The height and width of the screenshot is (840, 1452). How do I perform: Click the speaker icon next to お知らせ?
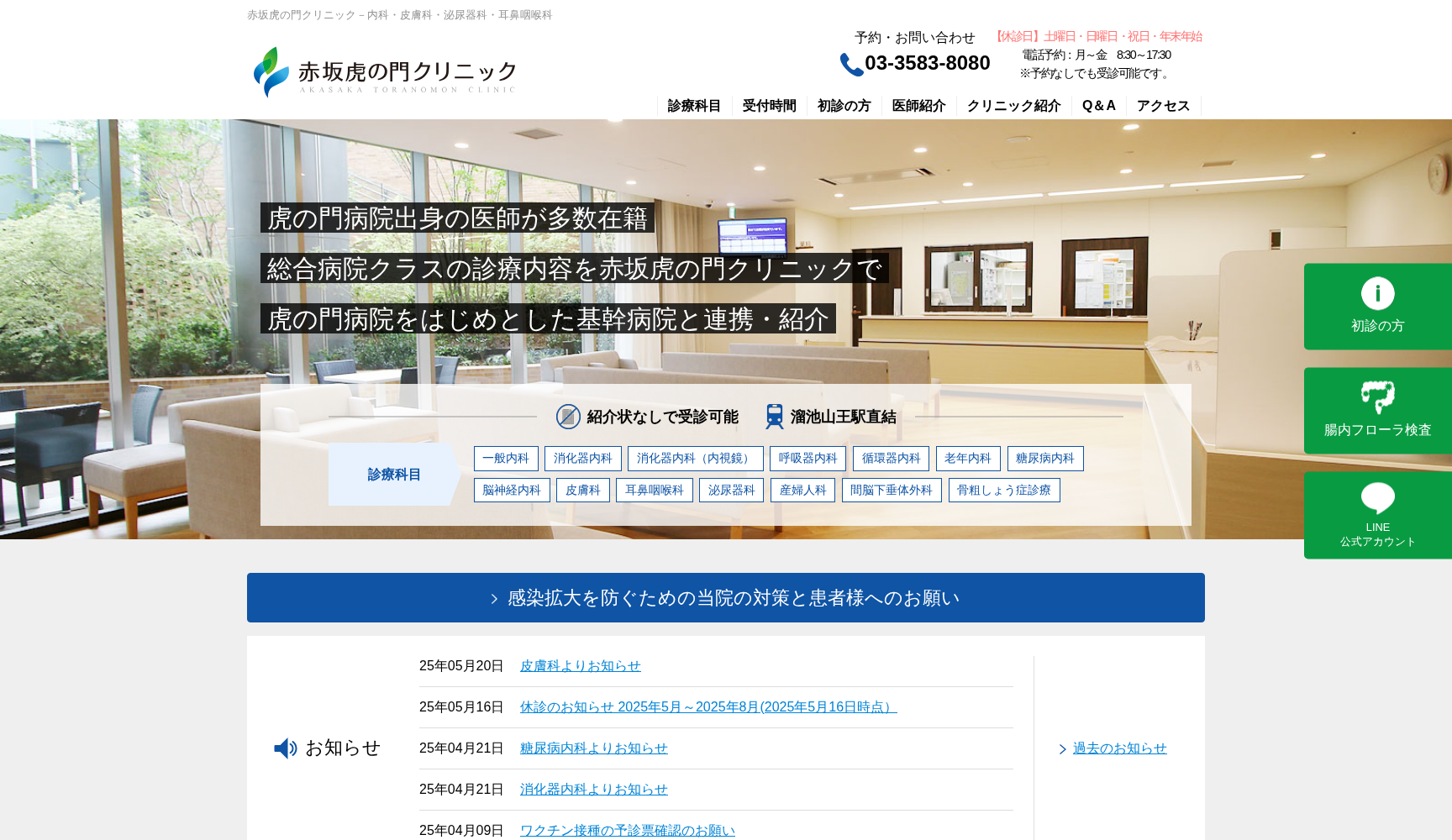click(x=285, y=748)
